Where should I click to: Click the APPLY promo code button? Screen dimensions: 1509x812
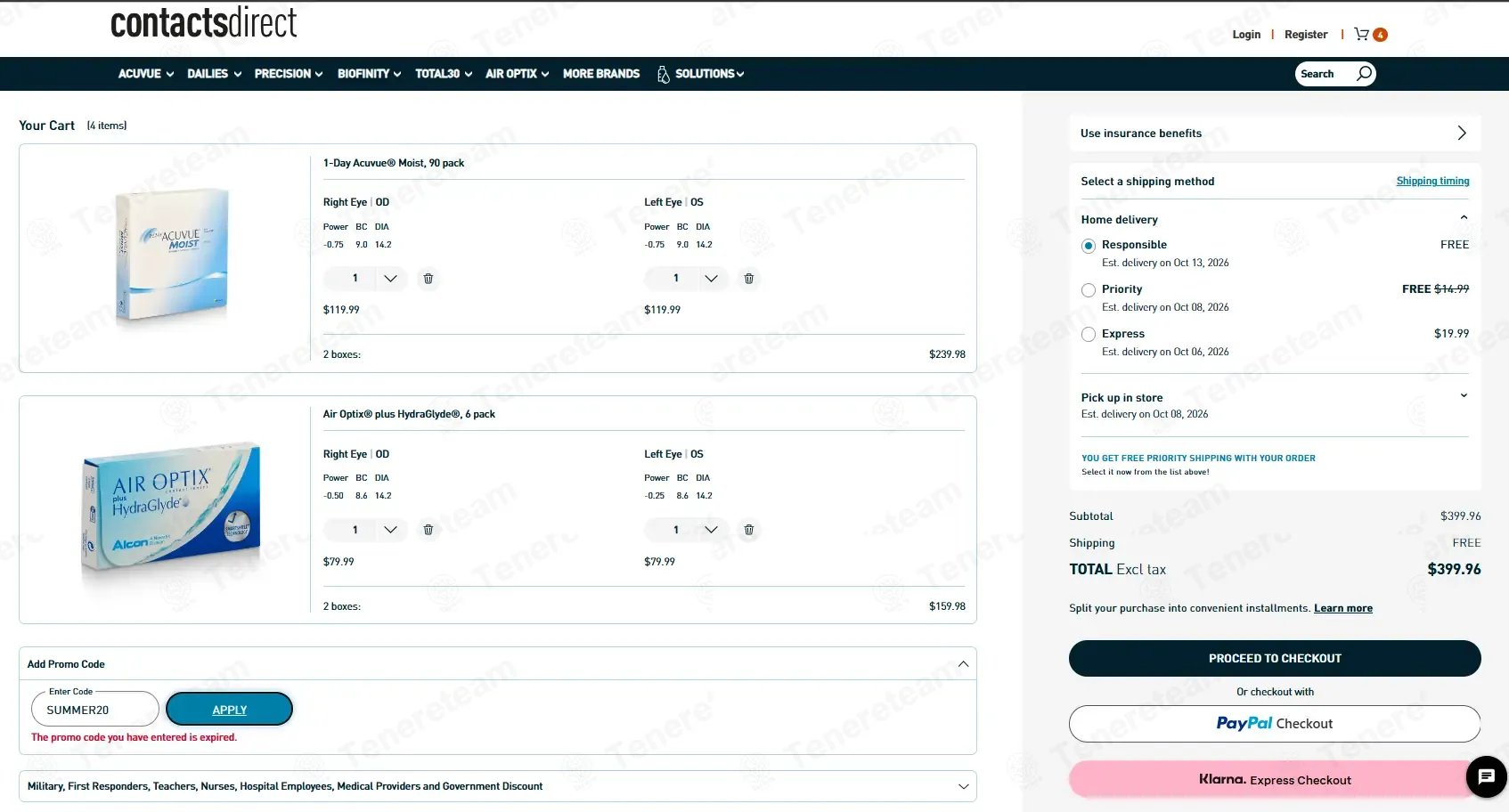[x=229, y=710]
